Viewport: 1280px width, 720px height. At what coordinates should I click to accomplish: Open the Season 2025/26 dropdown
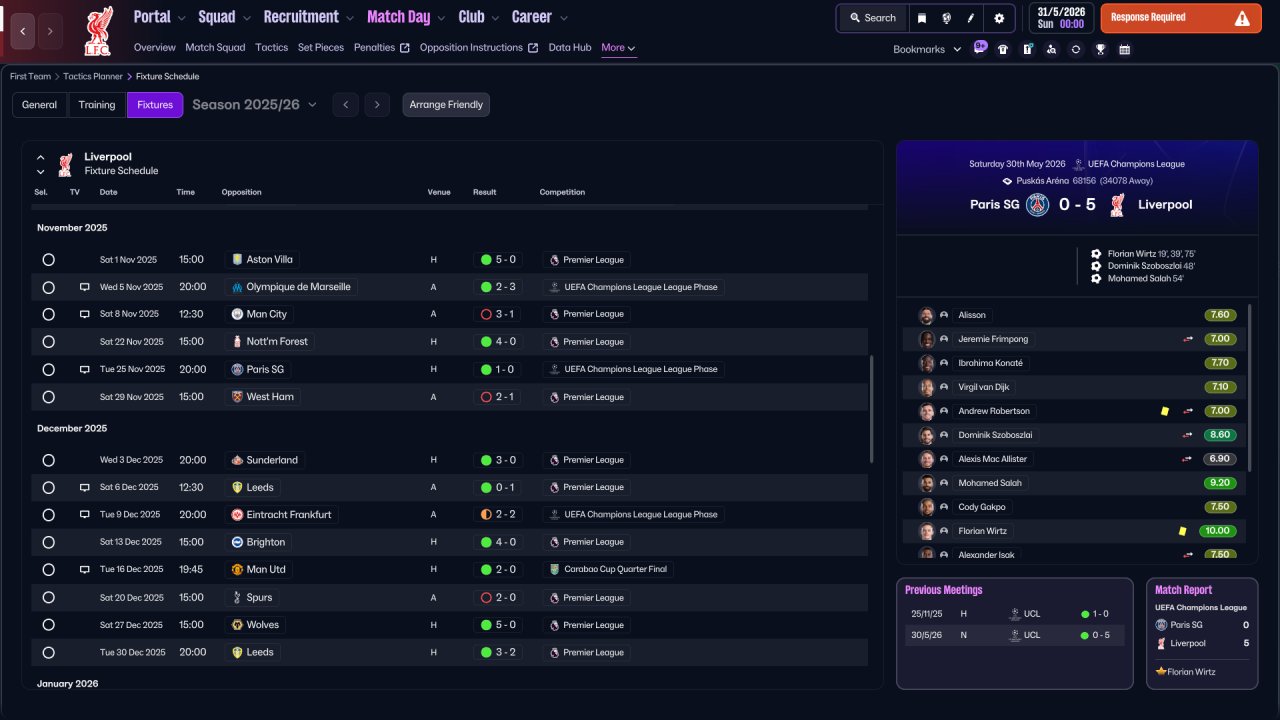(254, 105)
